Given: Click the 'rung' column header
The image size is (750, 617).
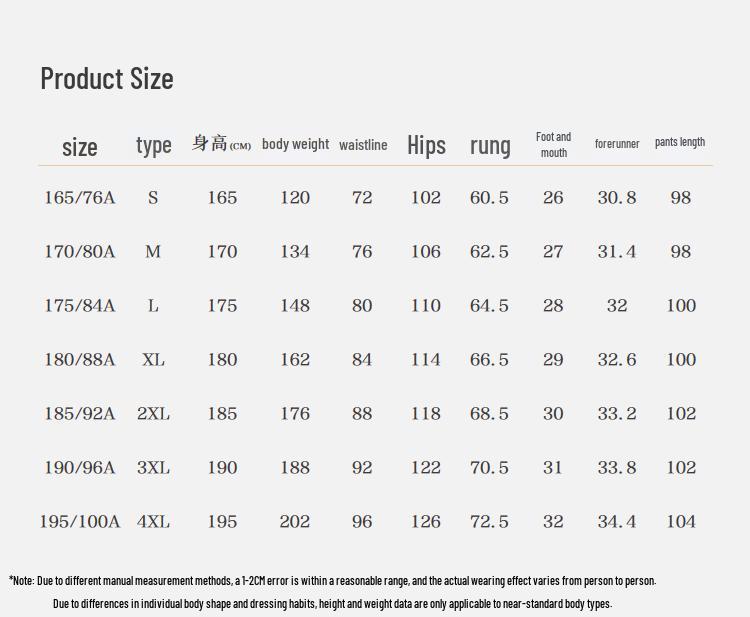Looking at the screenshot, I should [490, 145].
